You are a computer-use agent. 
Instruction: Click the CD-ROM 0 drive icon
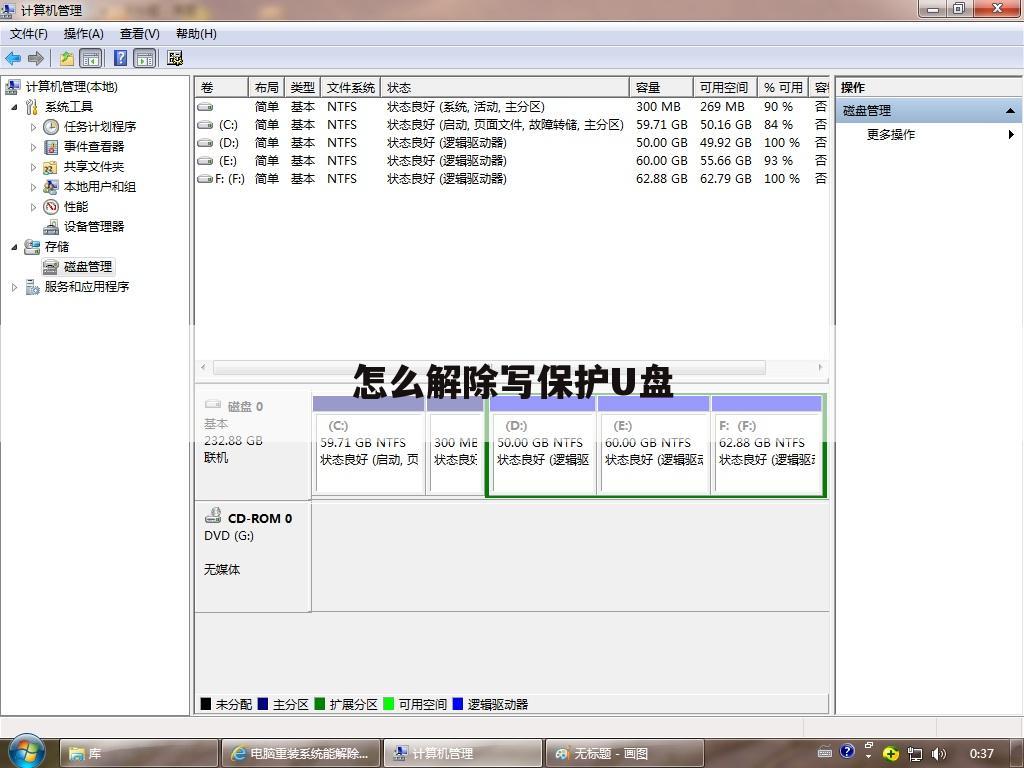click(x=213, y=515)
